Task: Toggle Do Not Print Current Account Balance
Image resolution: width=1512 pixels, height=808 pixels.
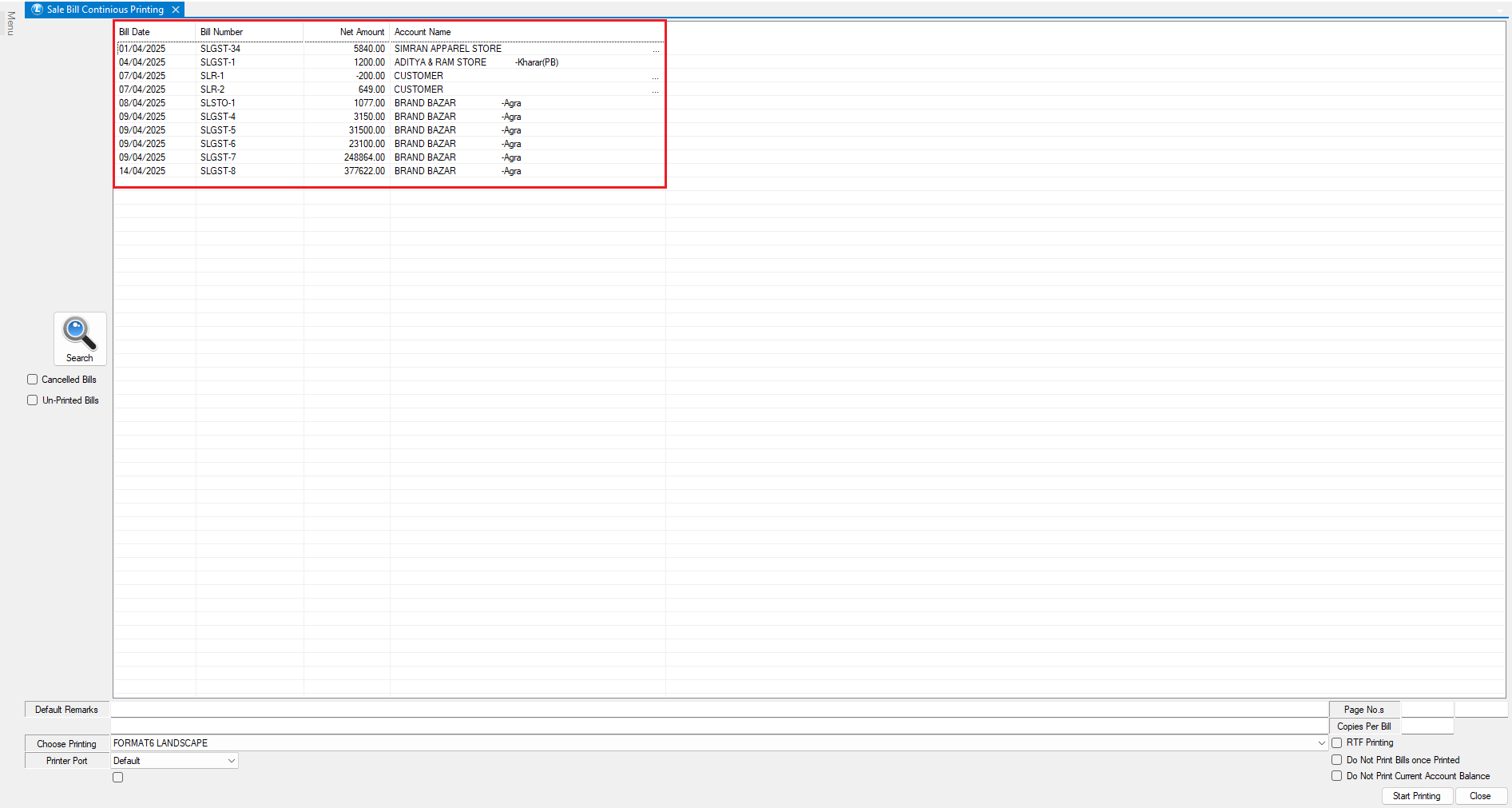Action: (x=1336, y=776)
